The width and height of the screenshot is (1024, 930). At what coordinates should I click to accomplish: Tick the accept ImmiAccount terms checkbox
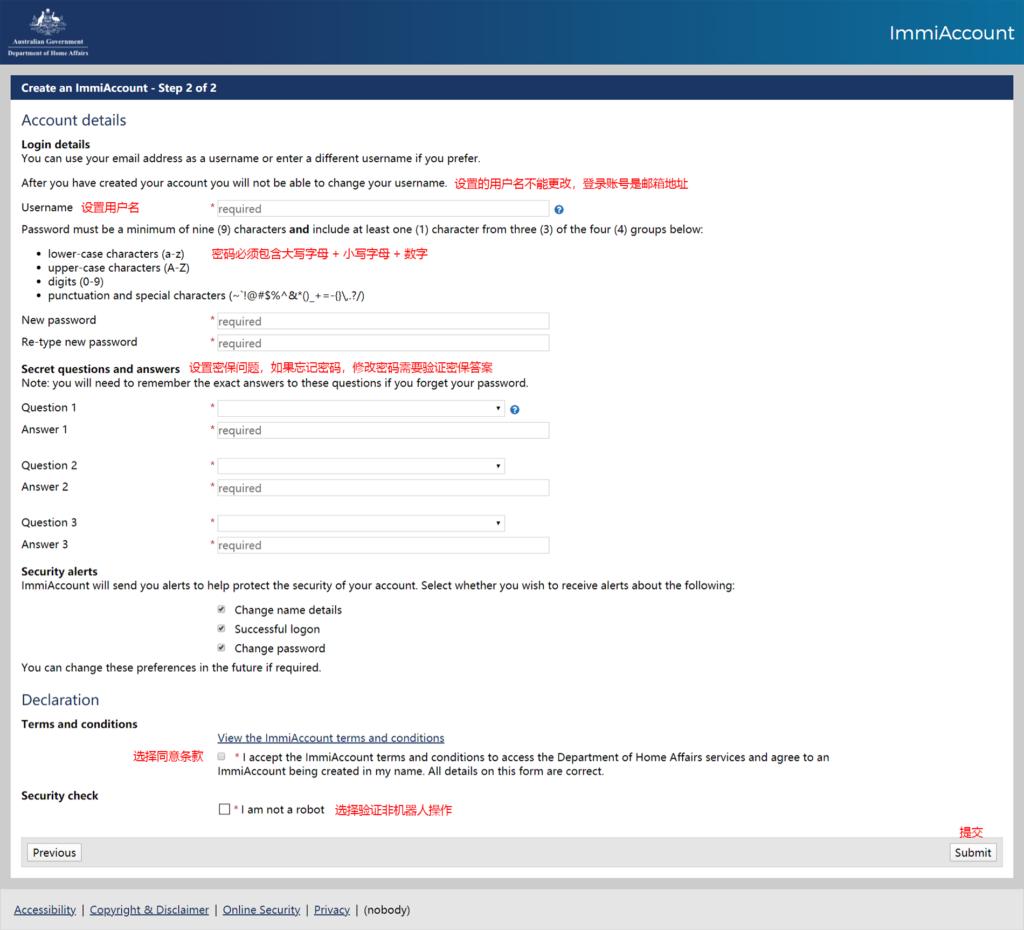[x=221, y=756]
